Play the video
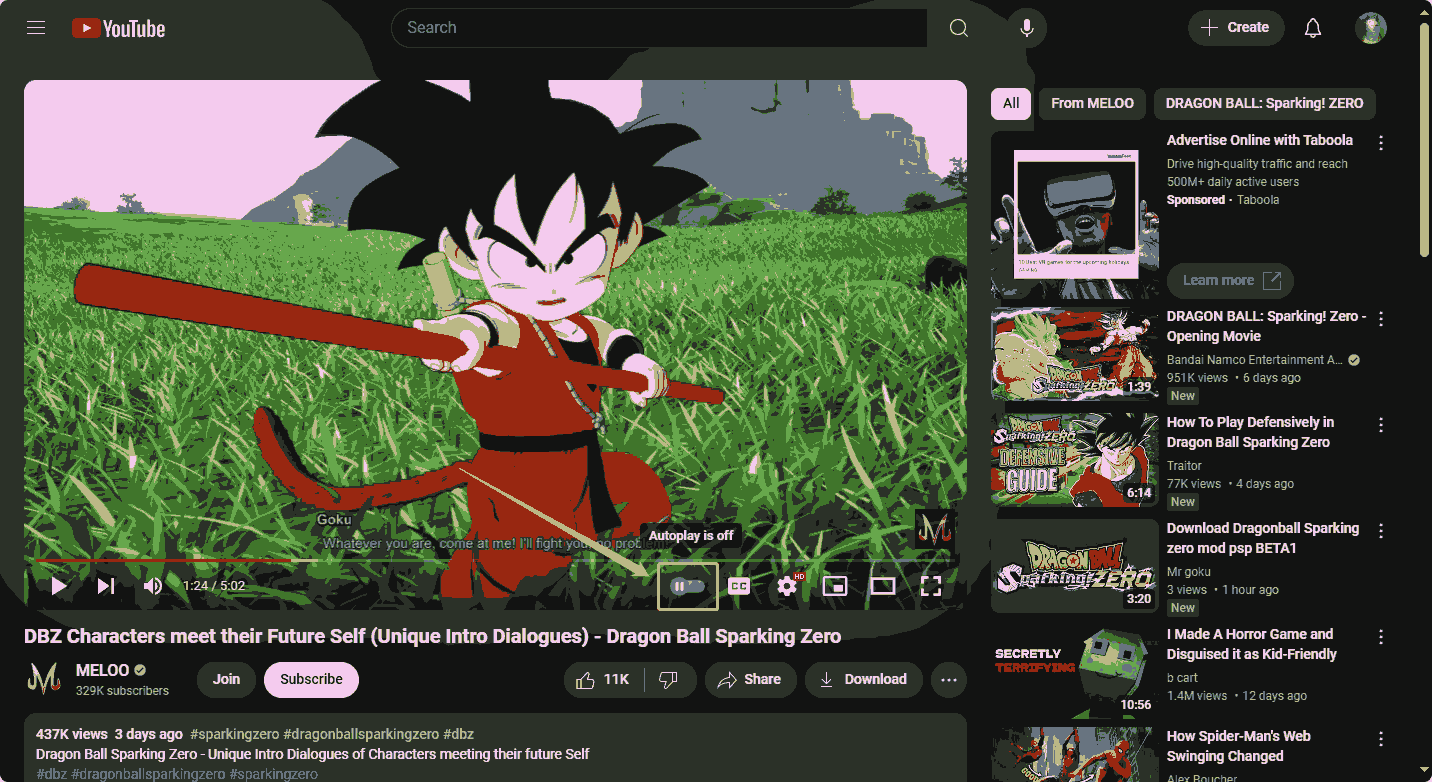1432x782 pixels. click(x=59, y=586)
